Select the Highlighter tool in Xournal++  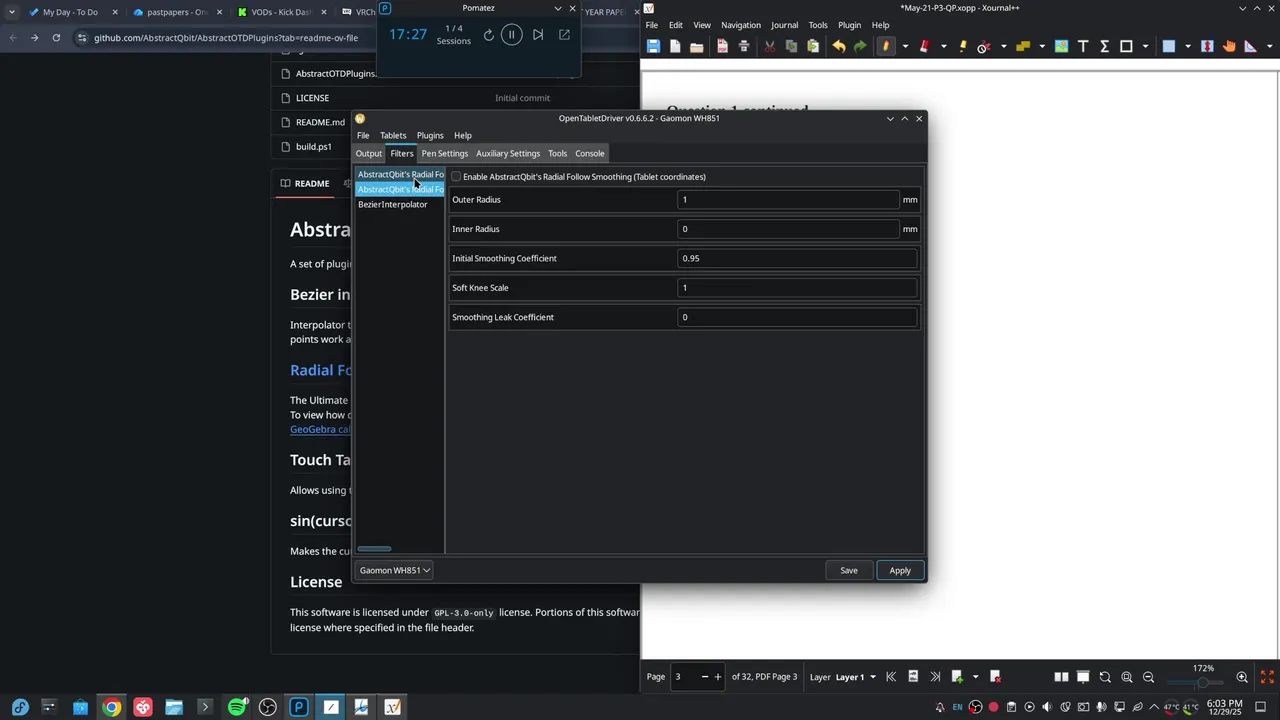pos(963,46)
